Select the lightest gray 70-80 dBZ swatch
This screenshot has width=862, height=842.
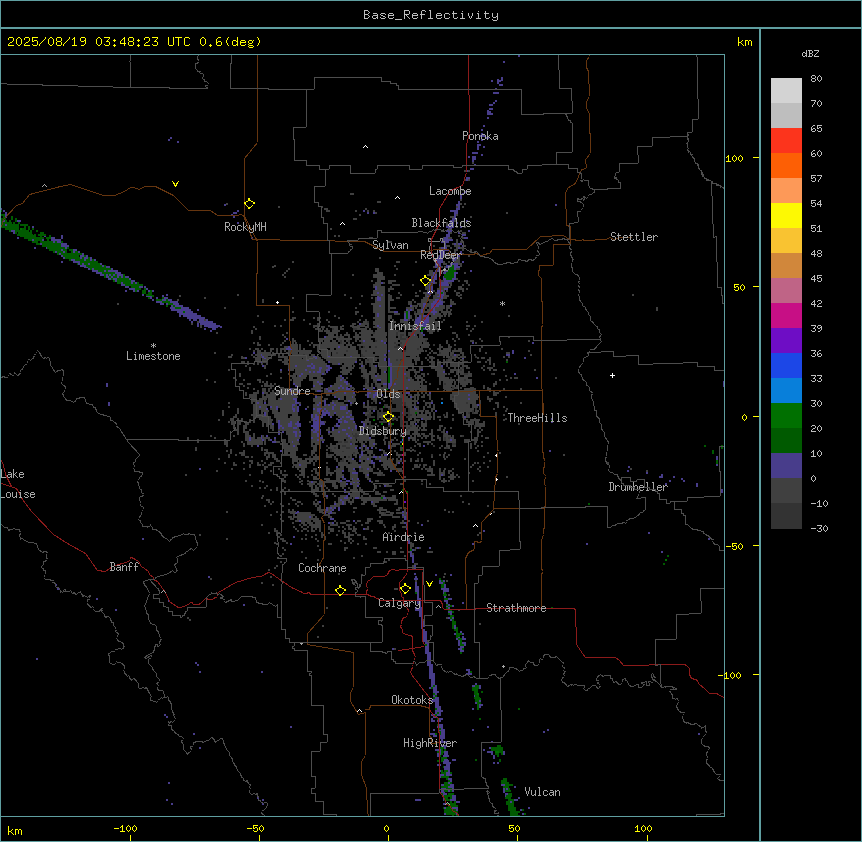pos(786,91)
